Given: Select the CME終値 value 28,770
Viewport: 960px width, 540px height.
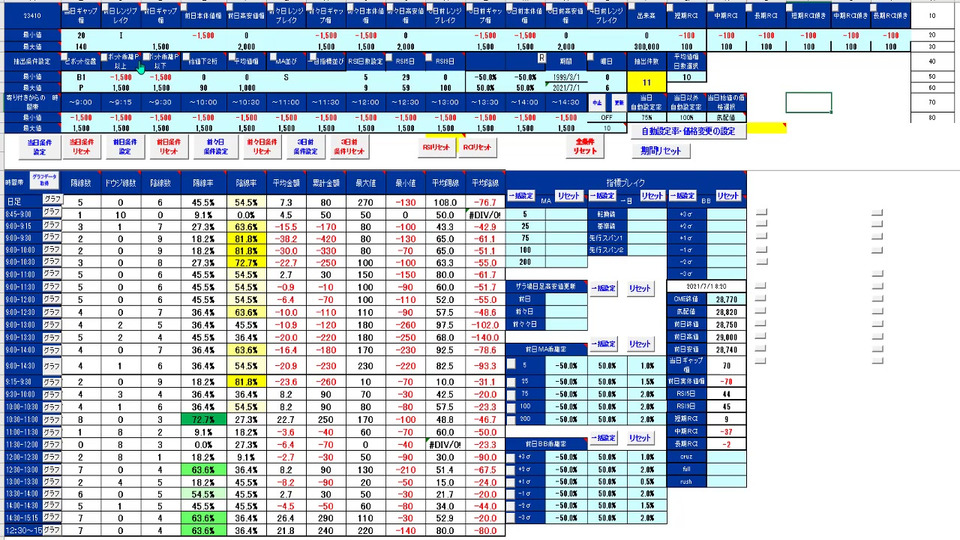Looking at the screenshot, I should [726, 299].
